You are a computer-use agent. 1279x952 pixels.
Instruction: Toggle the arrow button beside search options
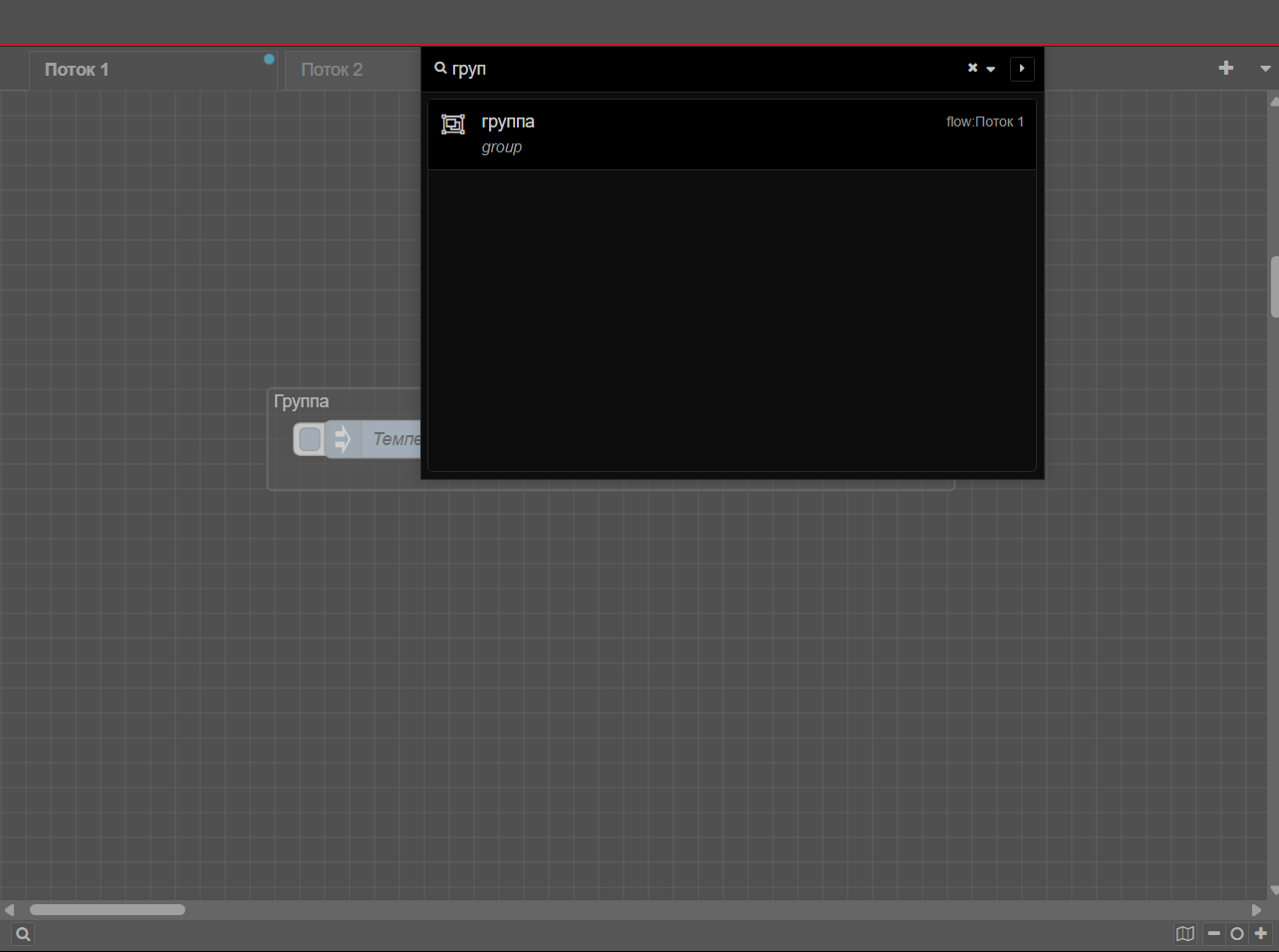(1022, 69)
